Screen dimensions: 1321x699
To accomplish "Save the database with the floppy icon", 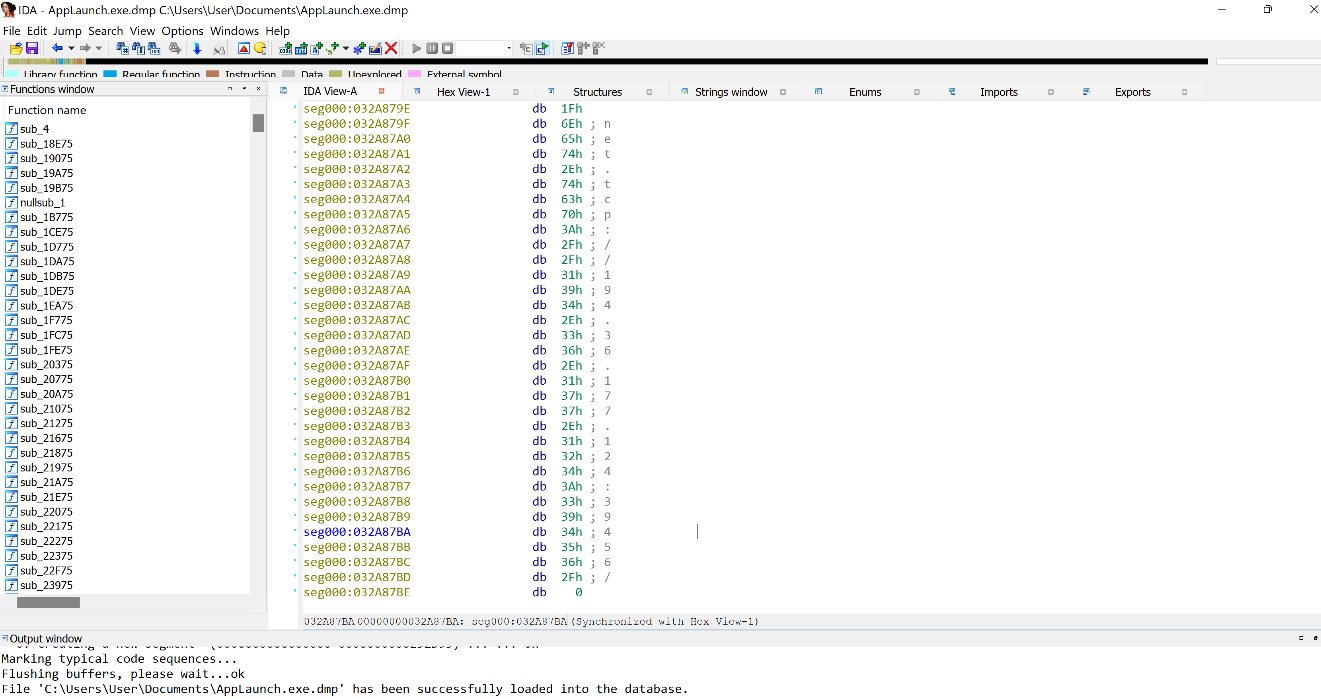I will coord(32,48).
